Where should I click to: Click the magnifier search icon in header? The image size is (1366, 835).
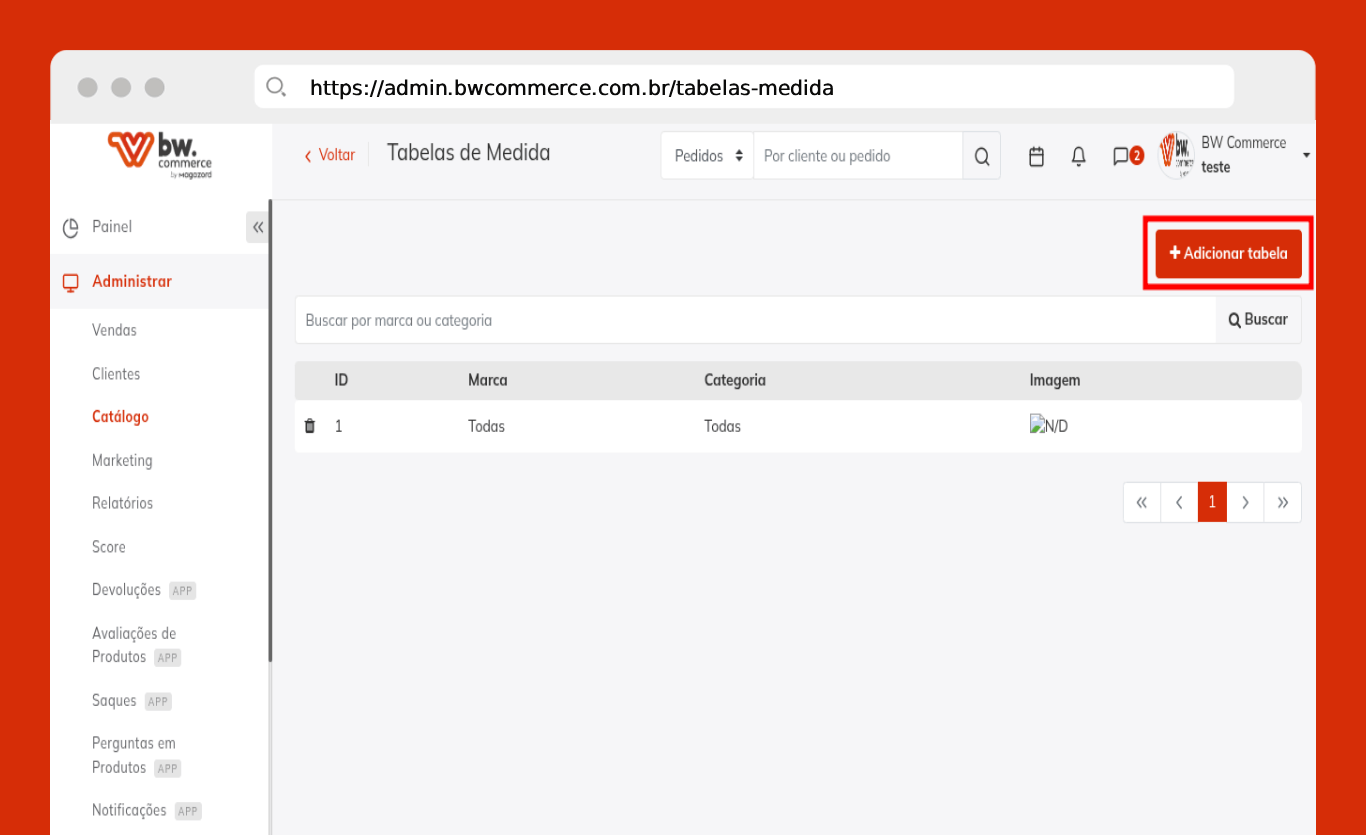click(982, 157)
